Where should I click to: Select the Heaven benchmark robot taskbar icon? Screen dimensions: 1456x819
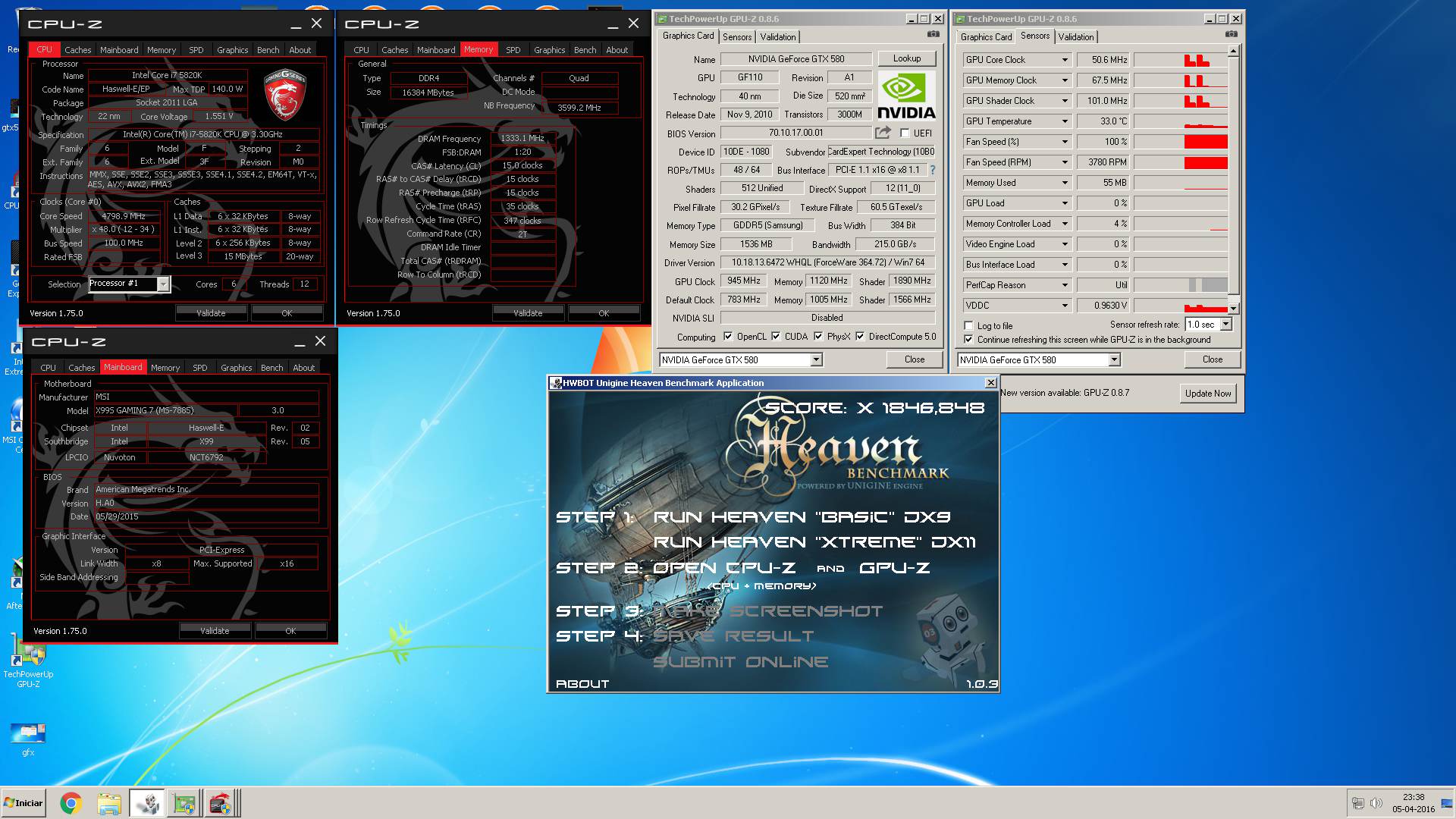coord(147,803)
